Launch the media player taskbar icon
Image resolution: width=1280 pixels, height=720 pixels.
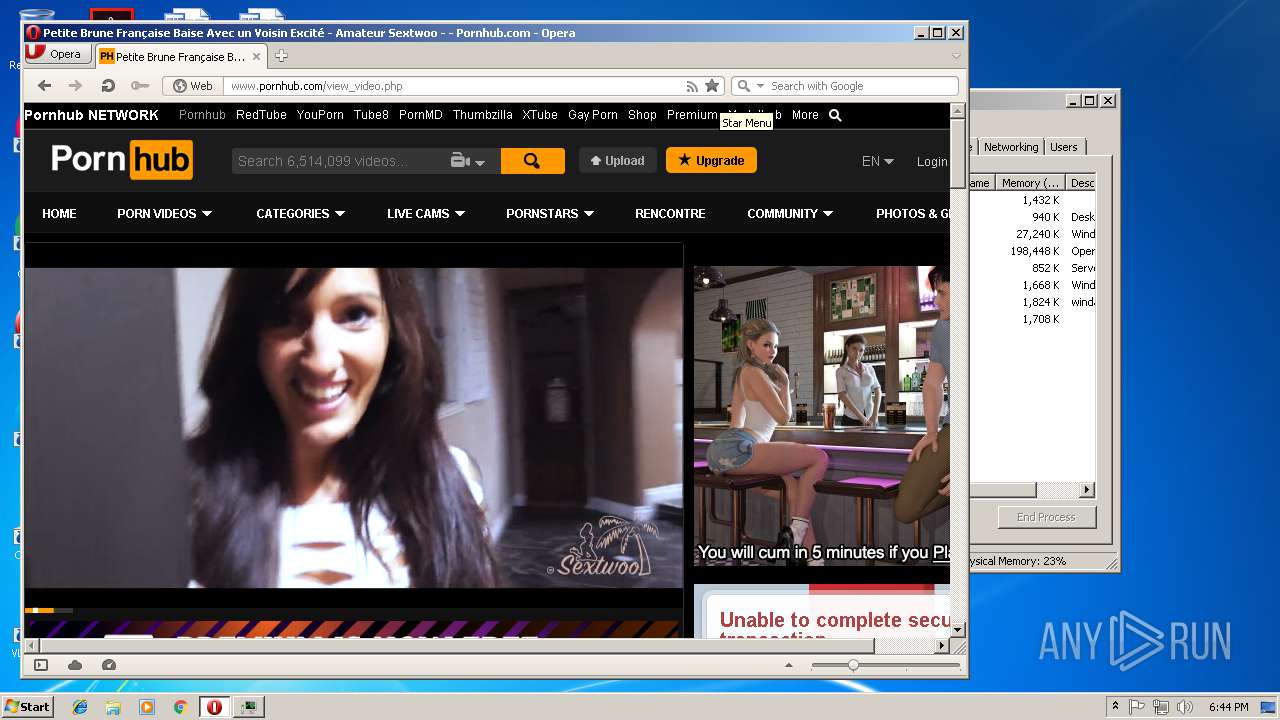147,707
